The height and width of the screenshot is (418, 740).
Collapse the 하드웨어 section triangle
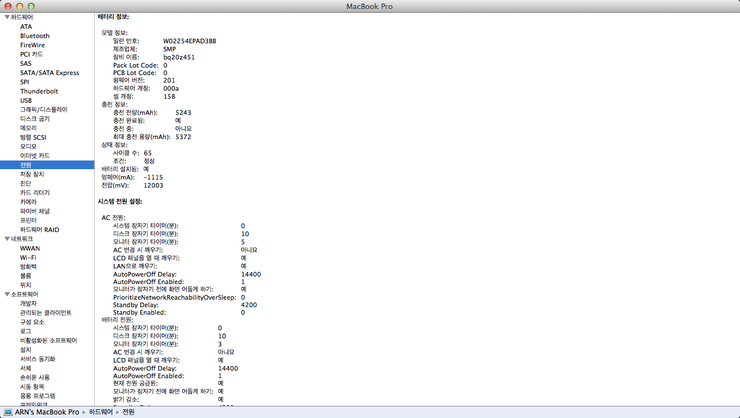(x=6, y=17)
